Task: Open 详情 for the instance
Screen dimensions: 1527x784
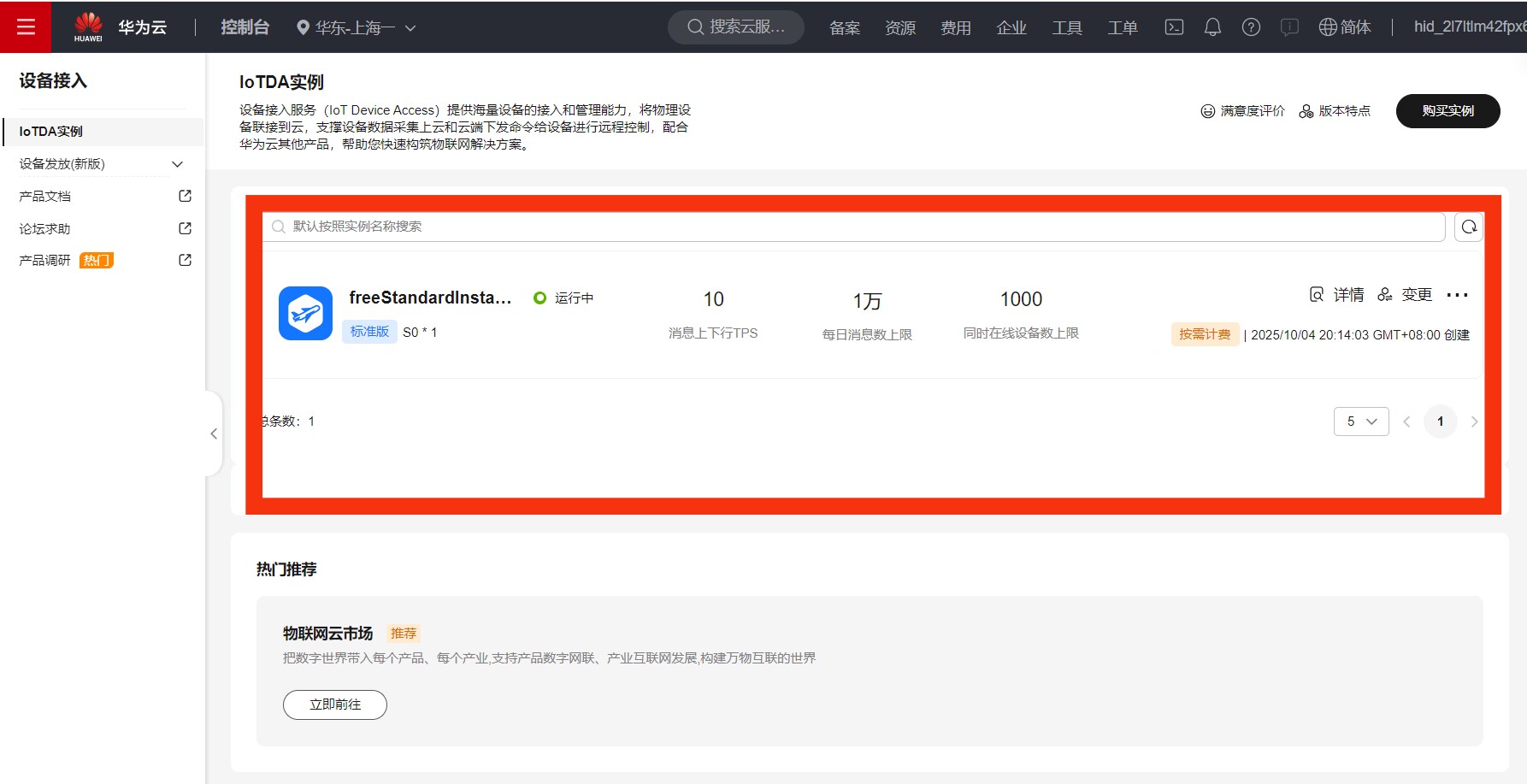Action: click(1337, 295)
